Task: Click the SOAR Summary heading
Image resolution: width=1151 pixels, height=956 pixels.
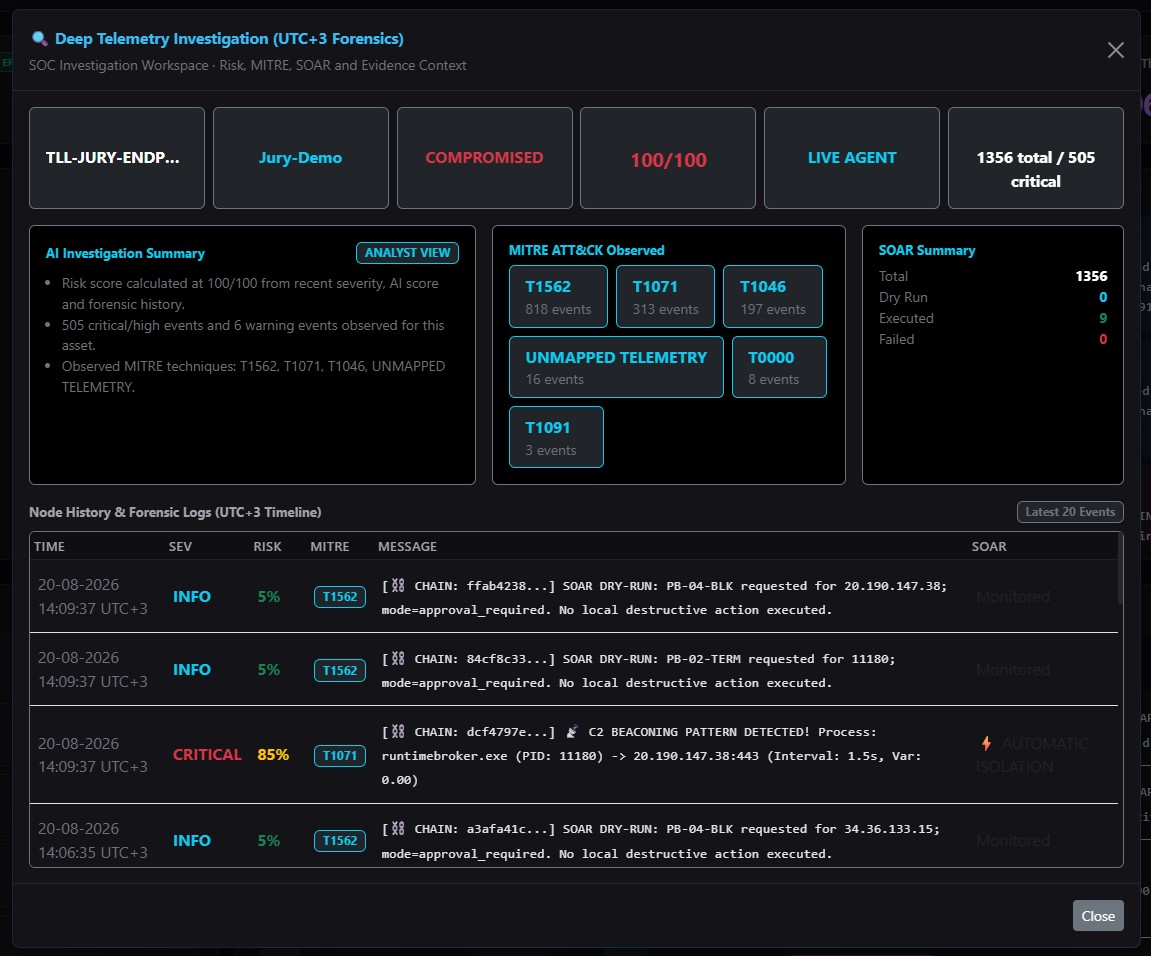Action: 926,250
